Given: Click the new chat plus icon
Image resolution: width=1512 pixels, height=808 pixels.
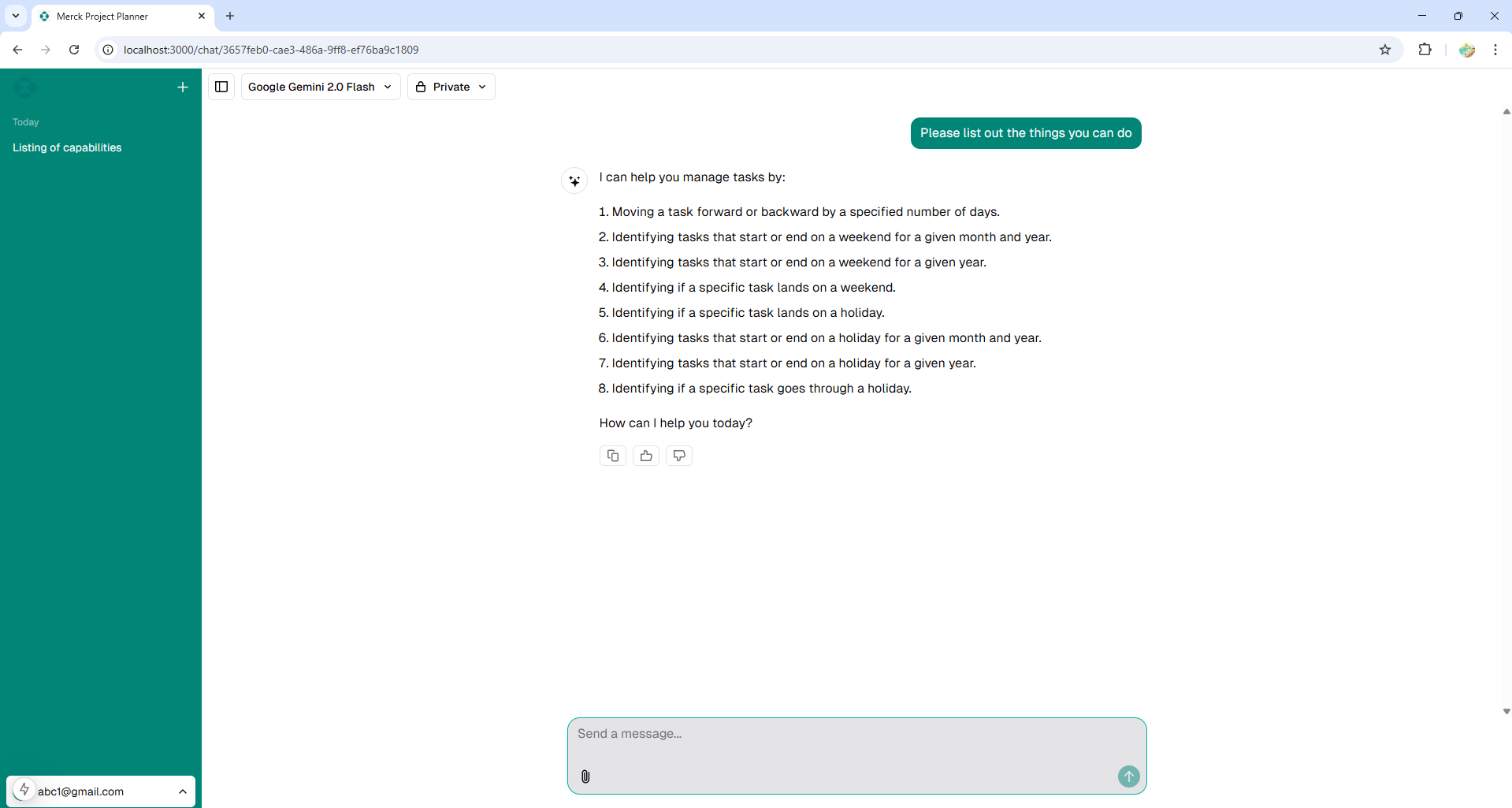Looking at the screenshot, I should (183, 88).
